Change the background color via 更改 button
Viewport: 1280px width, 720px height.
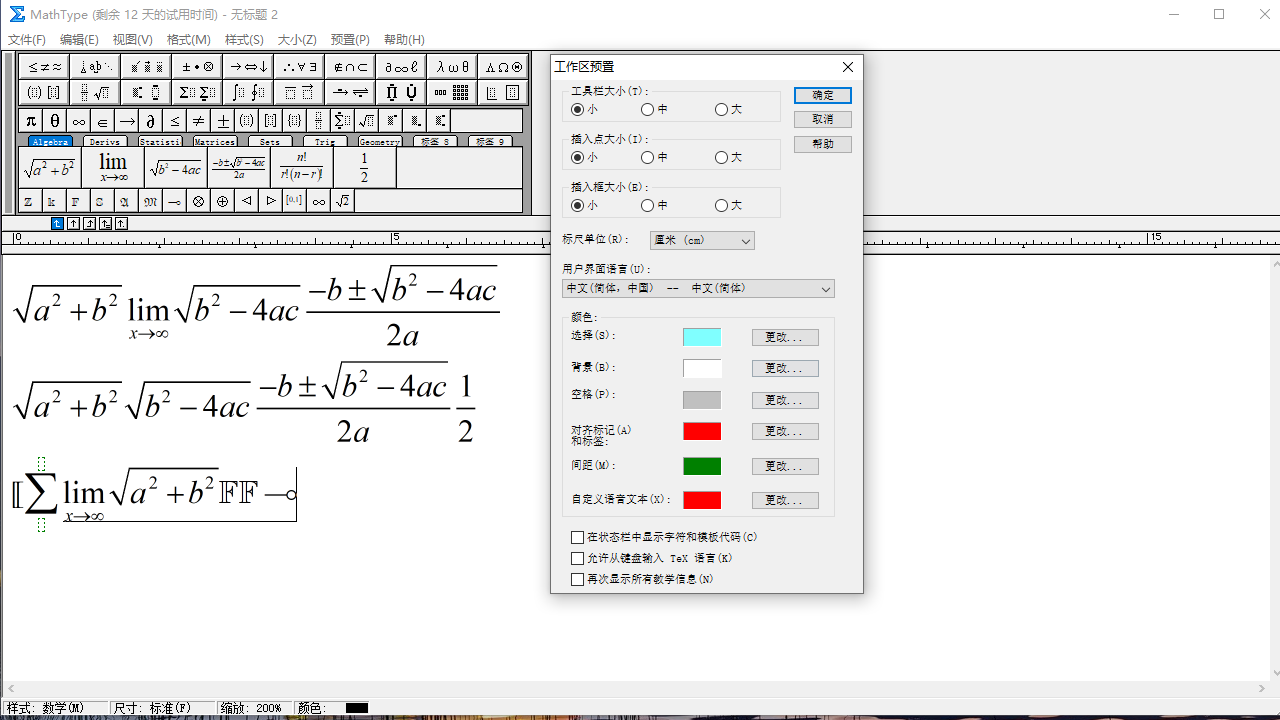(x=785, y=368)
